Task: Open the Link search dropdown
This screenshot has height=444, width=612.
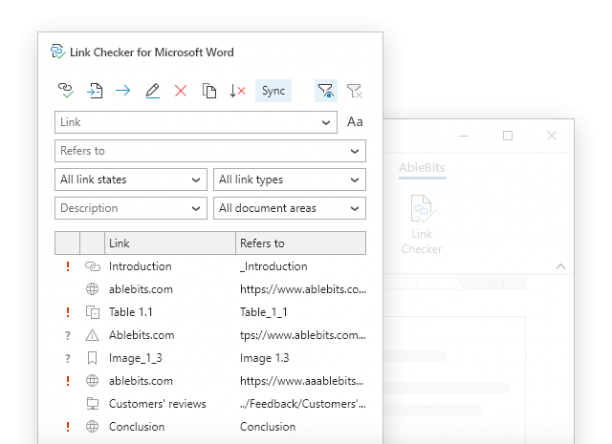Action: [x=196, y=122]
